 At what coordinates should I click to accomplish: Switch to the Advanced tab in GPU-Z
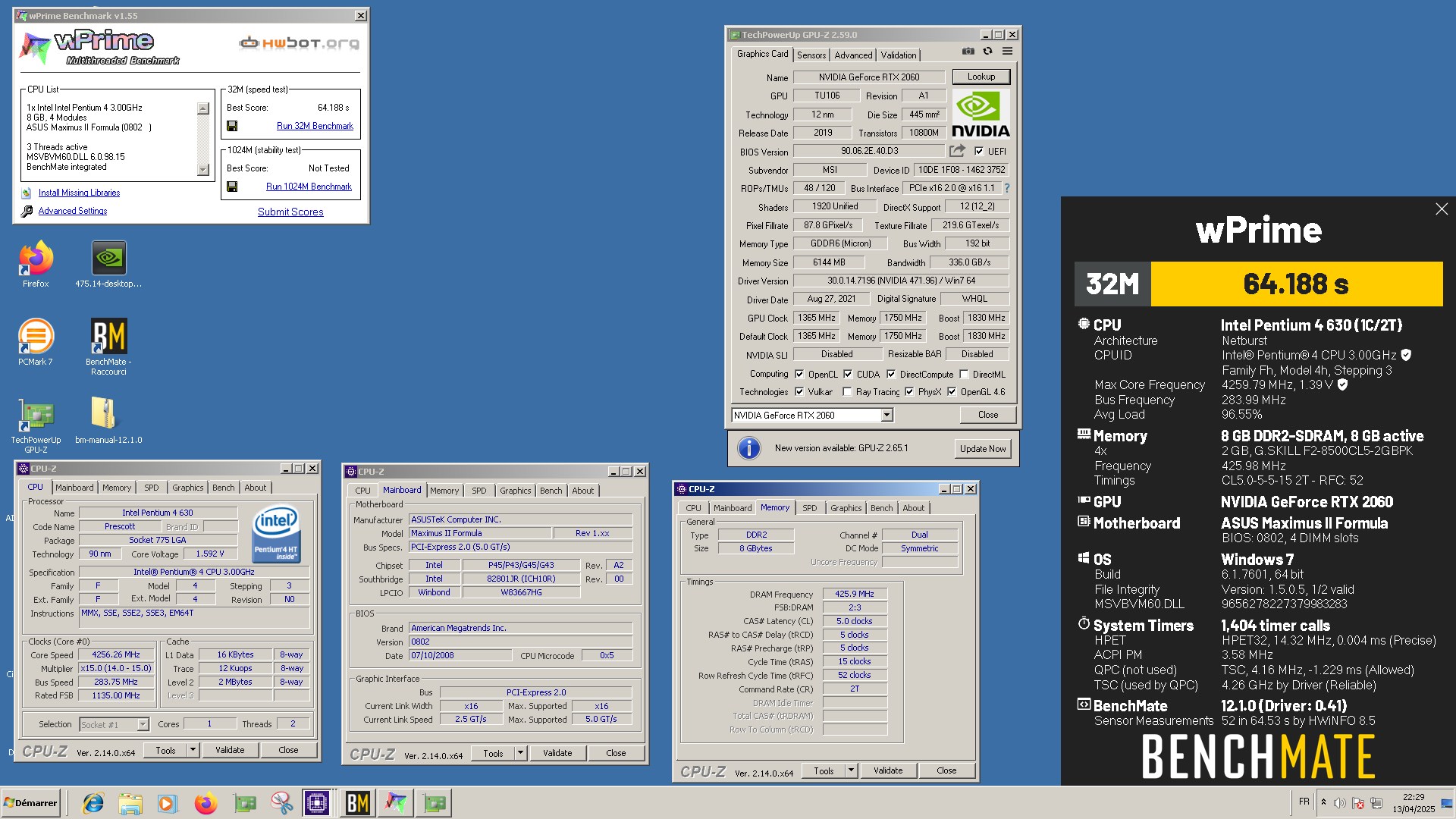click(853, 55)
